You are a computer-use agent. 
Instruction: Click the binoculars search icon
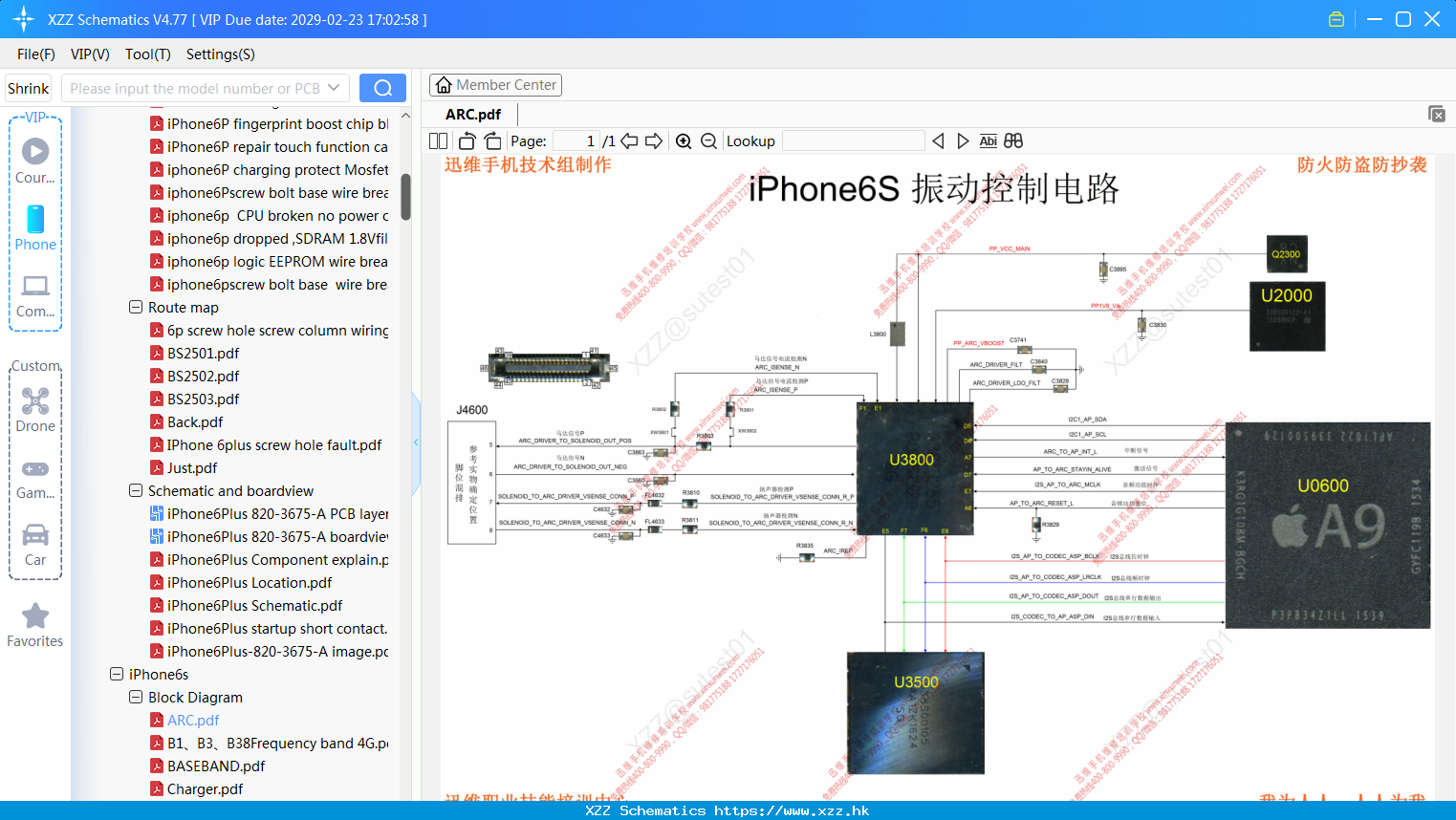tap(1013, 140)
